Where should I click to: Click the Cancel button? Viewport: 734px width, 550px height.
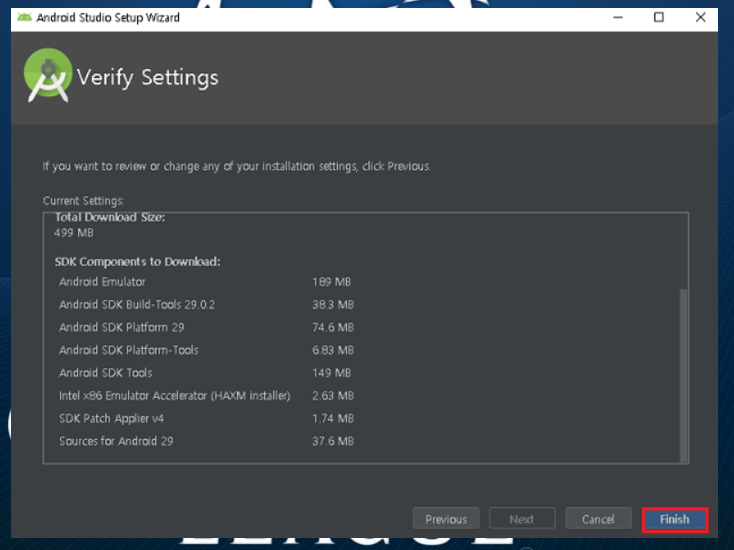point(598,519)
